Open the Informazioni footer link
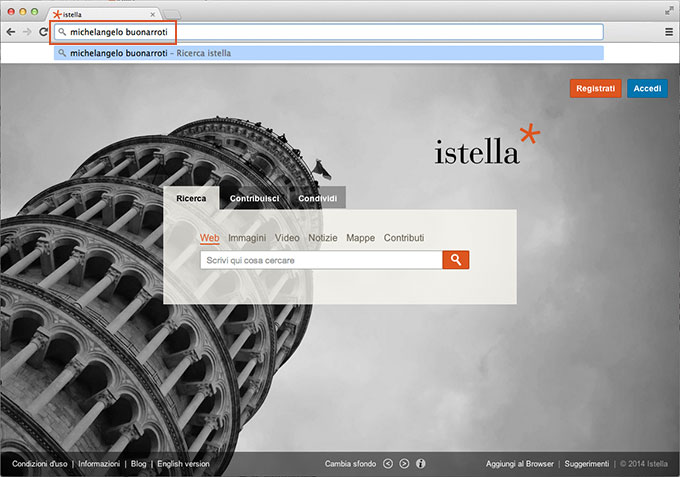 coord(99,464)
